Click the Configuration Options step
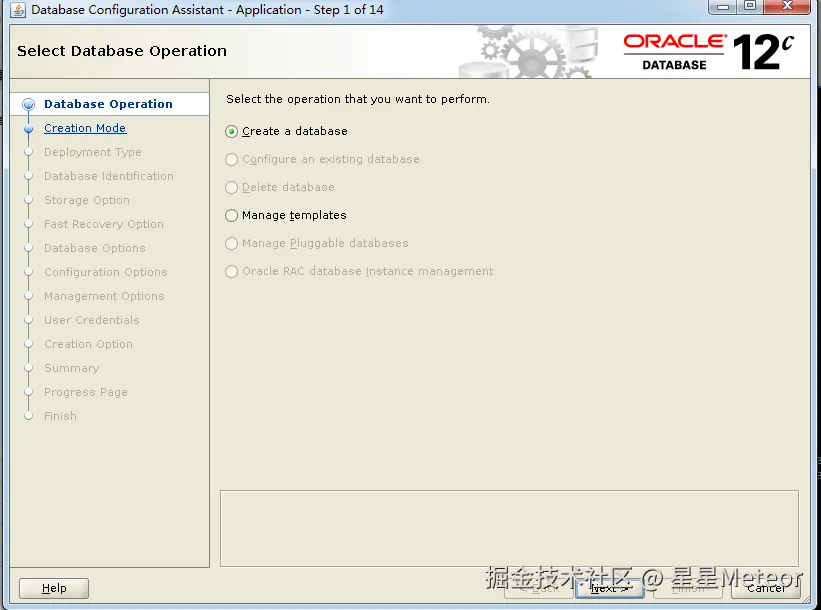This screenshot has width=821, height=610. [106, 272]
